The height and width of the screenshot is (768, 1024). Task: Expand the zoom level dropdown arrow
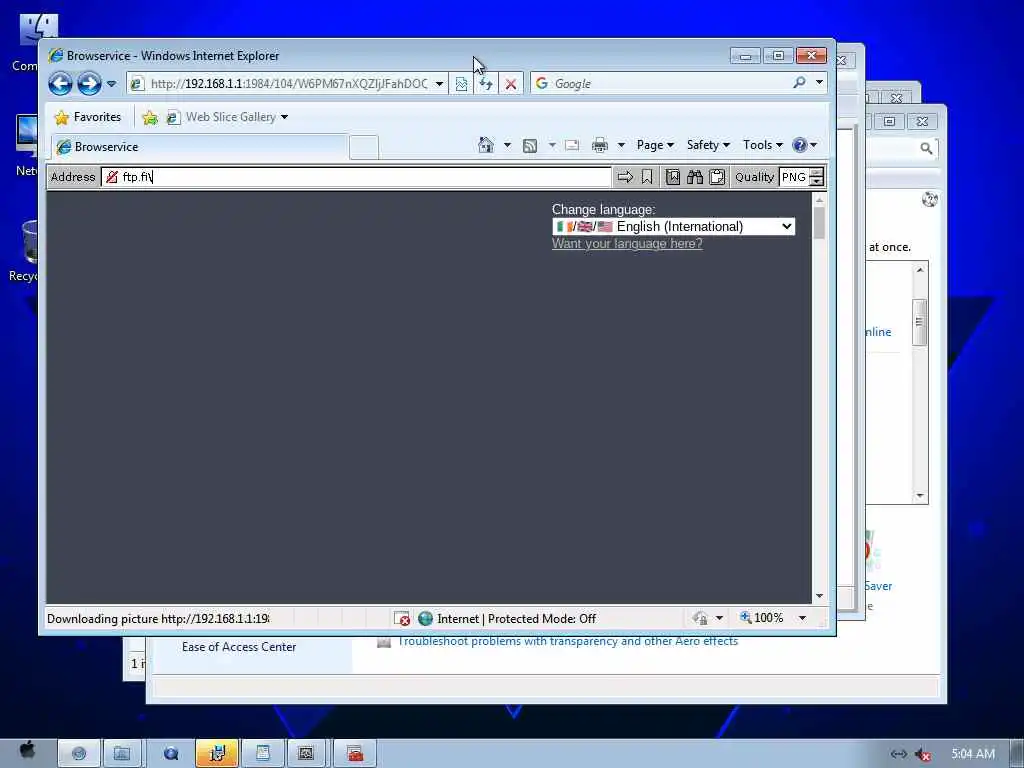point(802,618)
